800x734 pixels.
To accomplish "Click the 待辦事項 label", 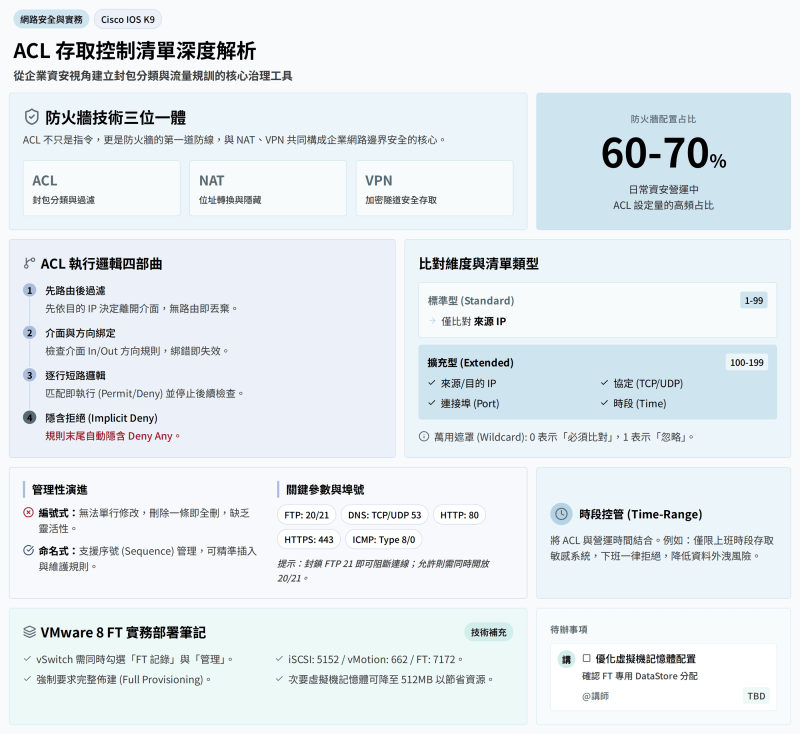I will click(x=569, y=629).
